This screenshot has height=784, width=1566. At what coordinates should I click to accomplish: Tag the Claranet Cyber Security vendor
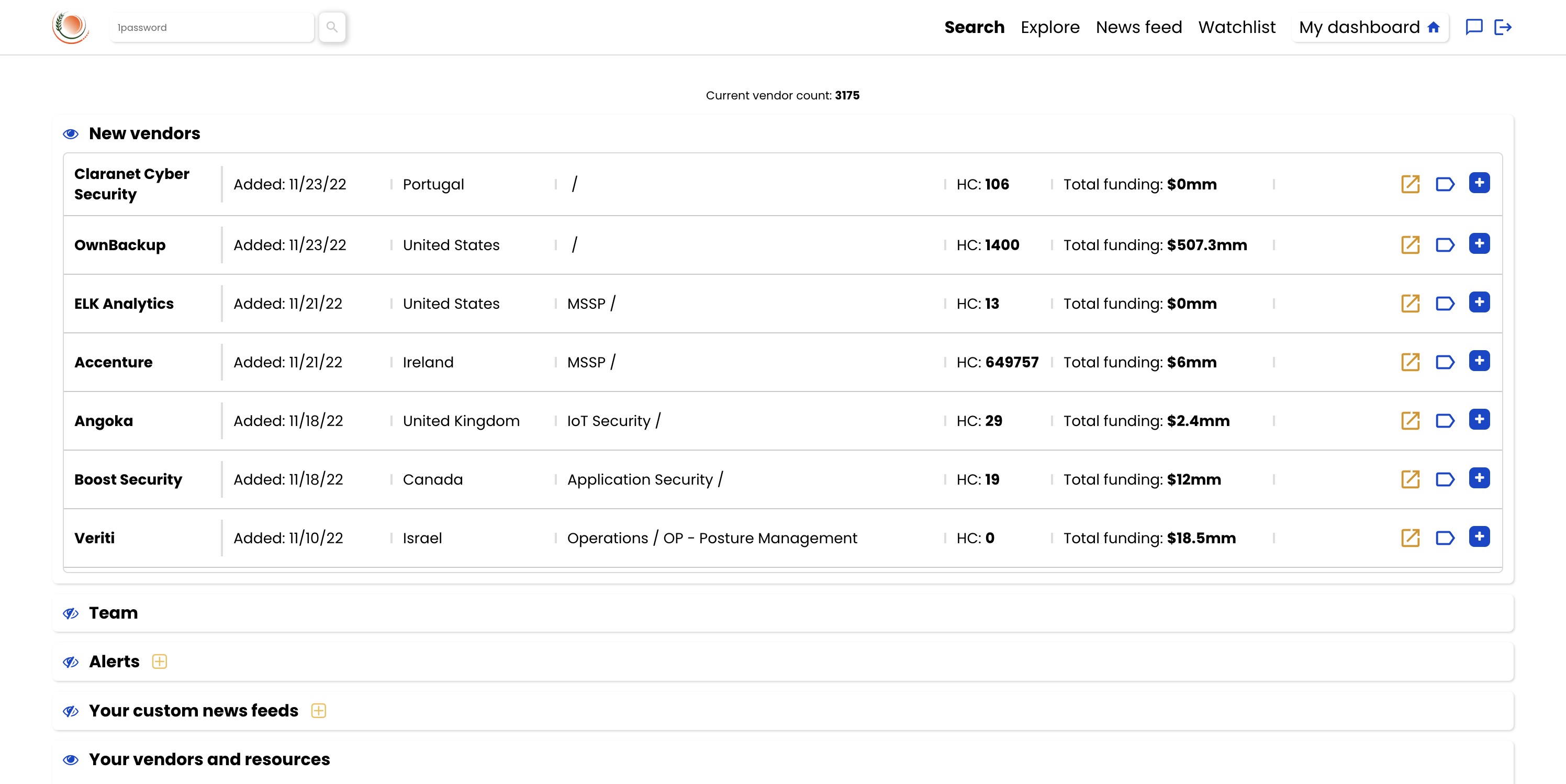point(1445,184)
